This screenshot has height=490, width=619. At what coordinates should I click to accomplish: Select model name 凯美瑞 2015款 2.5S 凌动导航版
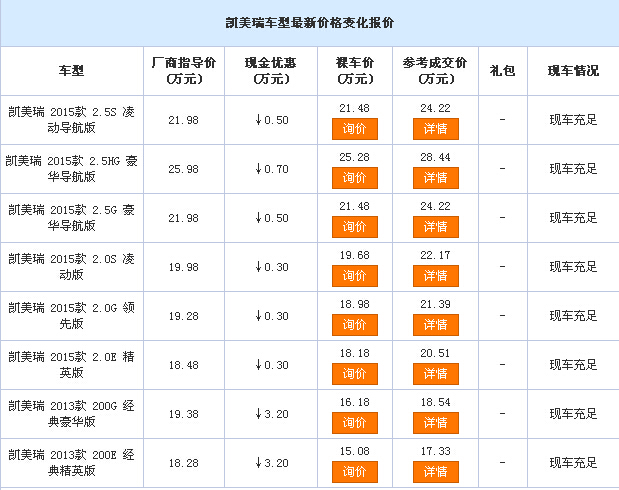pos(71,120)
